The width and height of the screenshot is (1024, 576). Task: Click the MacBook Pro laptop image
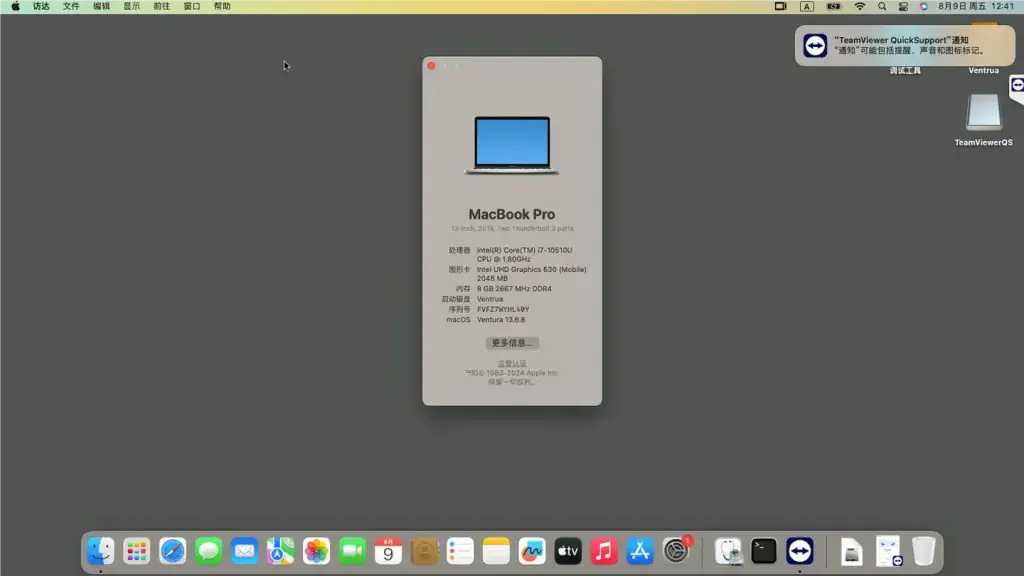512,146
